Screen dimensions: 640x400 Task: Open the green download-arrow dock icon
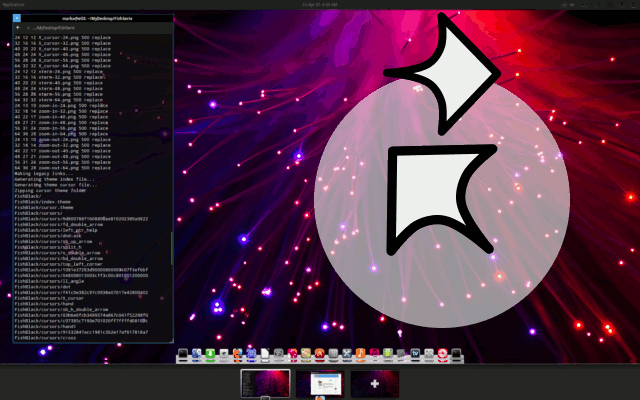point(210,354)
